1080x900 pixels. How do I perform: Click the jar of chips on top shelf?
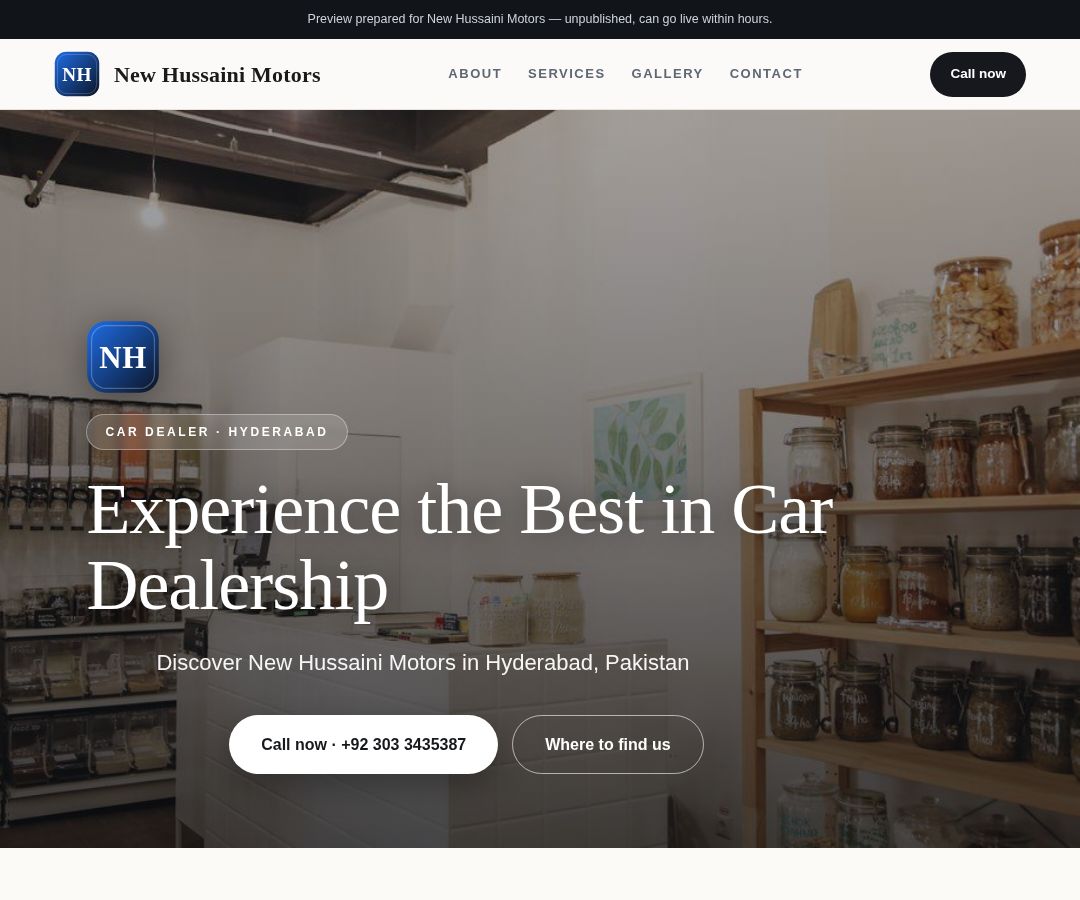[x=973, y=307]
